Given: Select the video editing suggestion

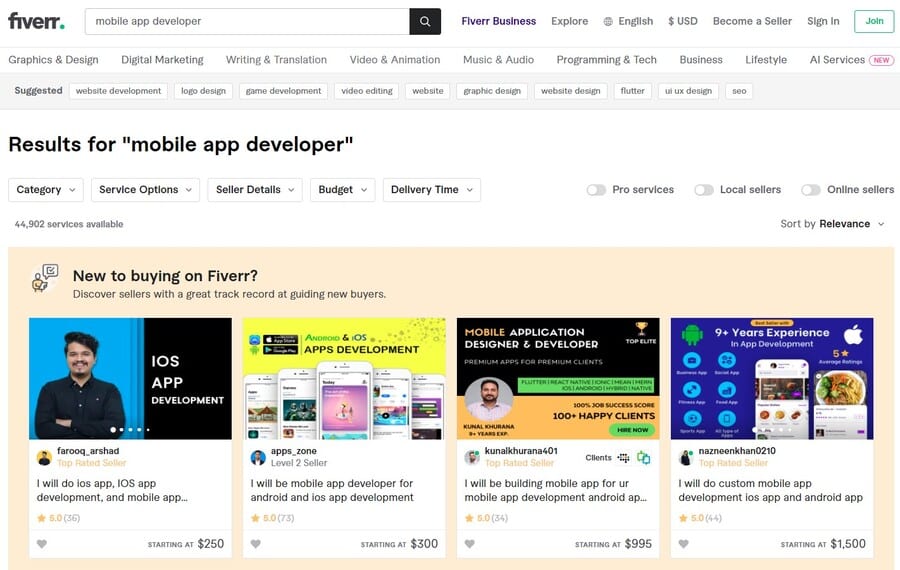Looking at the screenshot, I should (367, 91).
